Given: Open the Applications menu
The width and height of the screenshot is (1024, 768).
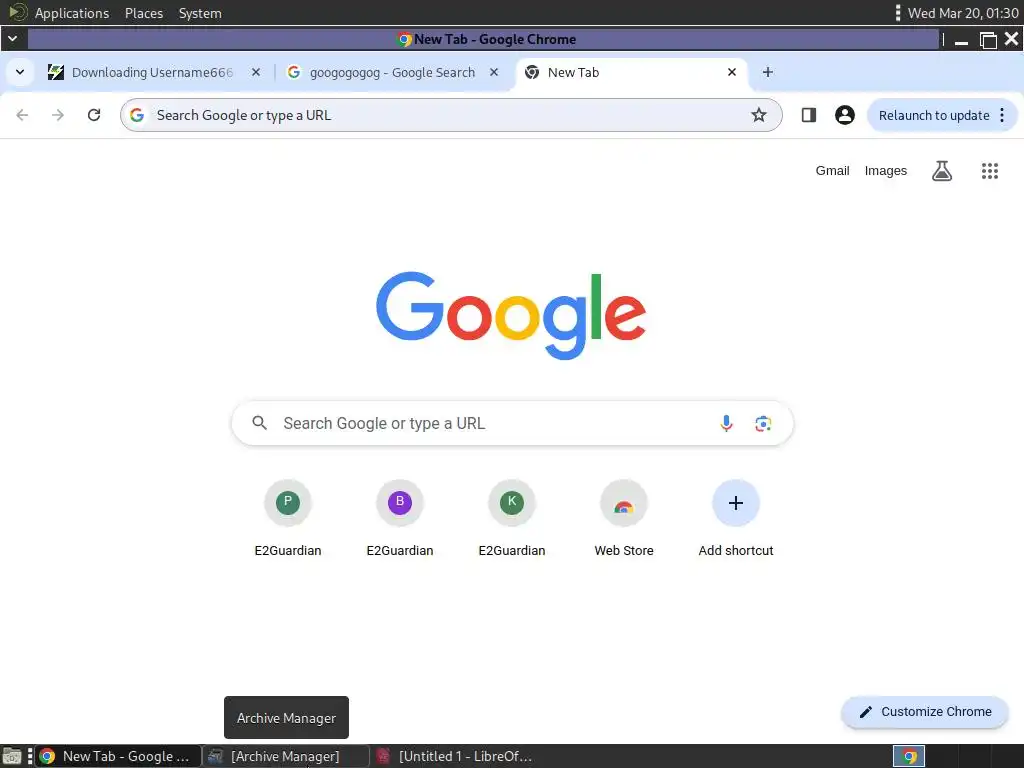Looking at the screenshot, I should [x=72, y=13].
